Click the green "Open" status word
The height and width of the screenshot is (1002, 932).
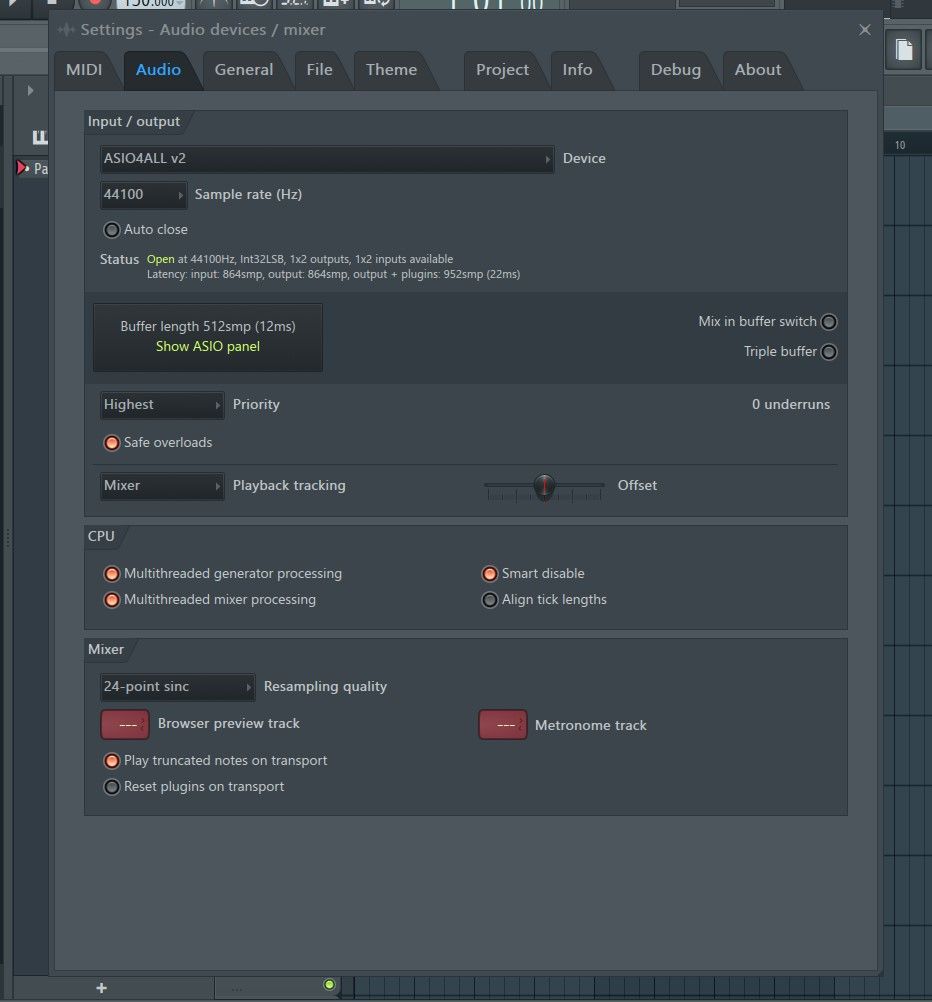(x=160, y=259)
